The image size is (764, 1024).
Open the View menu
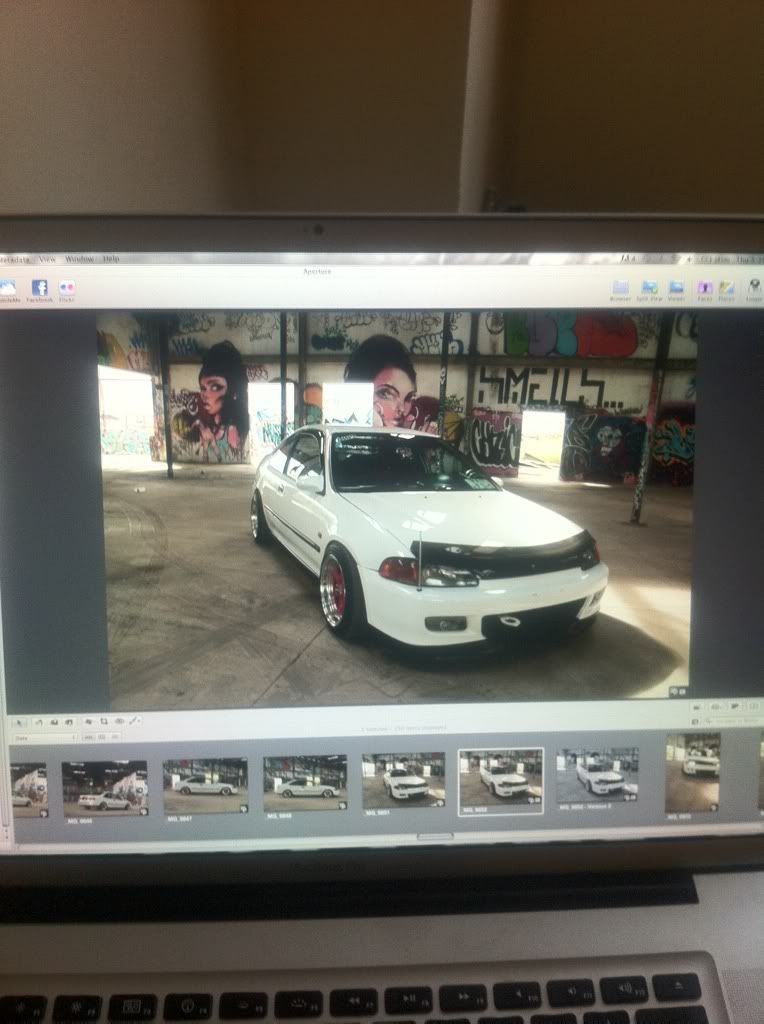coord(47,258)
